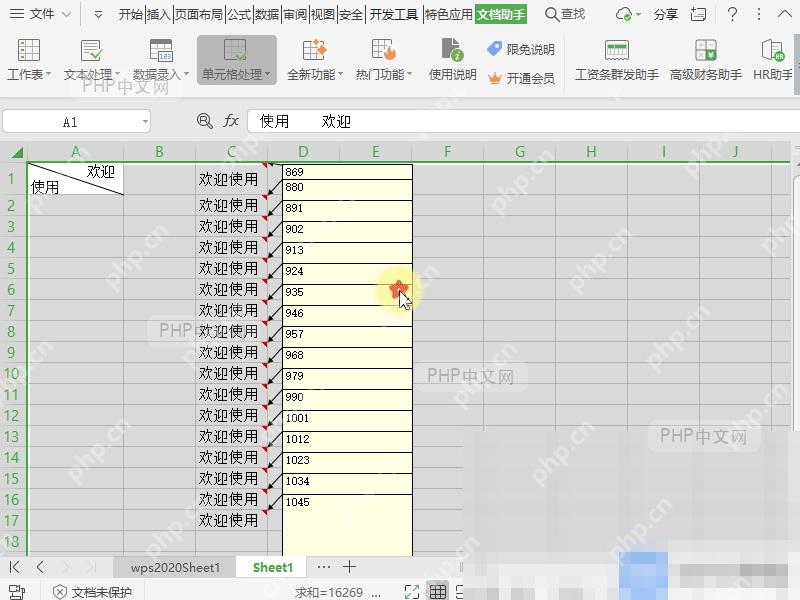Click the 数据录入 icon
Image resolution: width=800 pixels, height=600 pixels.
(x=161, y=51)
